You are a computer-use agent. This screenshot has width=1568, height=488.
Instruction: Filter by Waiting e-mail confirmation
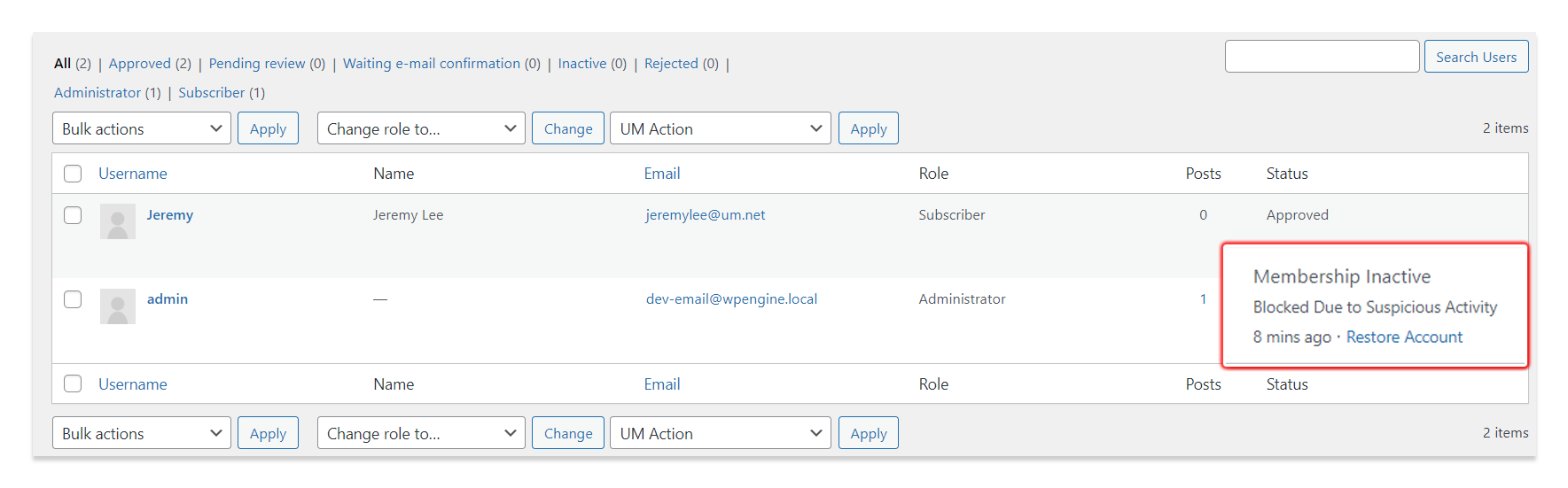[432, 64]
